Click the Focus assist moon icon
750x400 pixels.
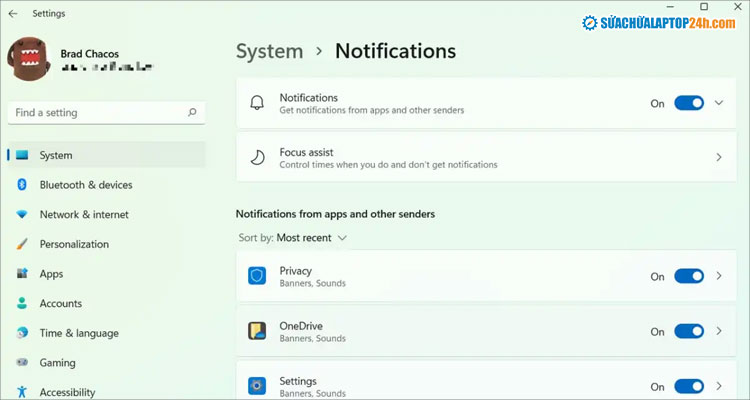[257, 158]
